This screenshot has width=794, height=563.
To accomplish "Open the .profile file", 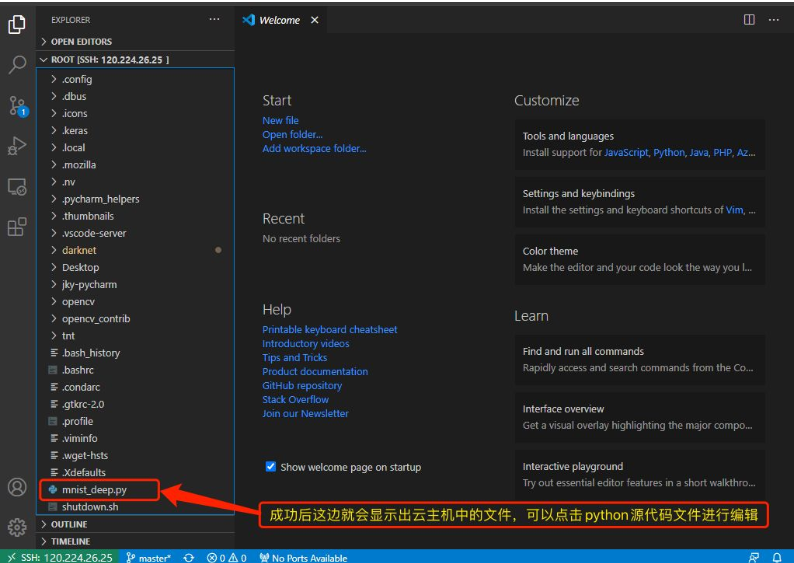I will 135,421.
